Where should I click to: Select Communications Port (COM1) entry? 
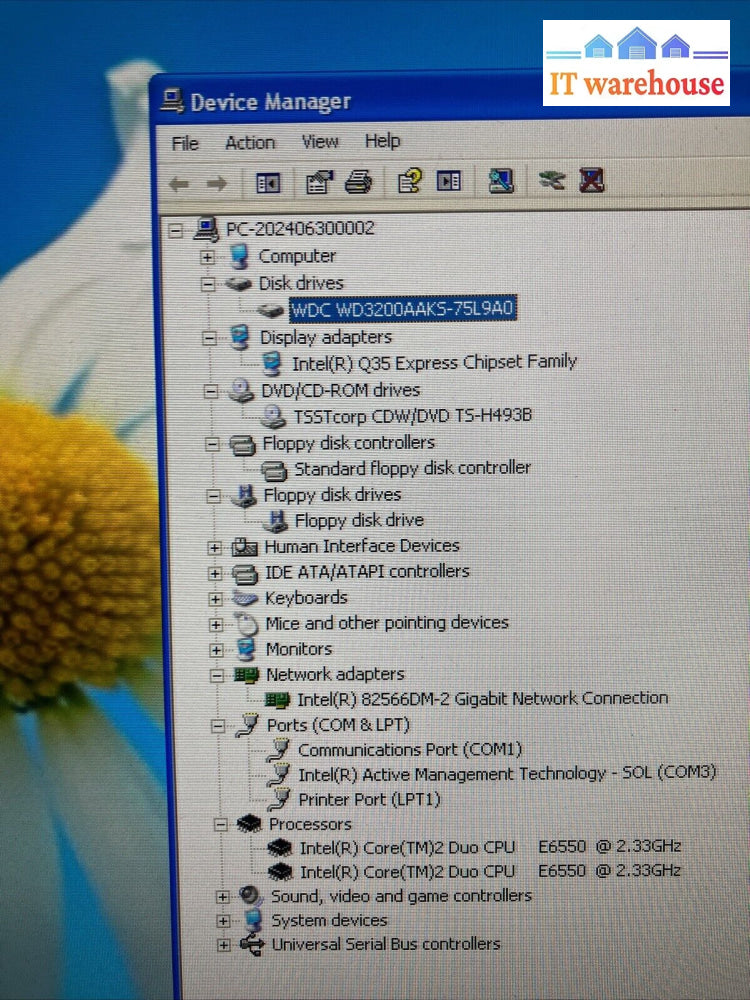[x=410, y=749]
